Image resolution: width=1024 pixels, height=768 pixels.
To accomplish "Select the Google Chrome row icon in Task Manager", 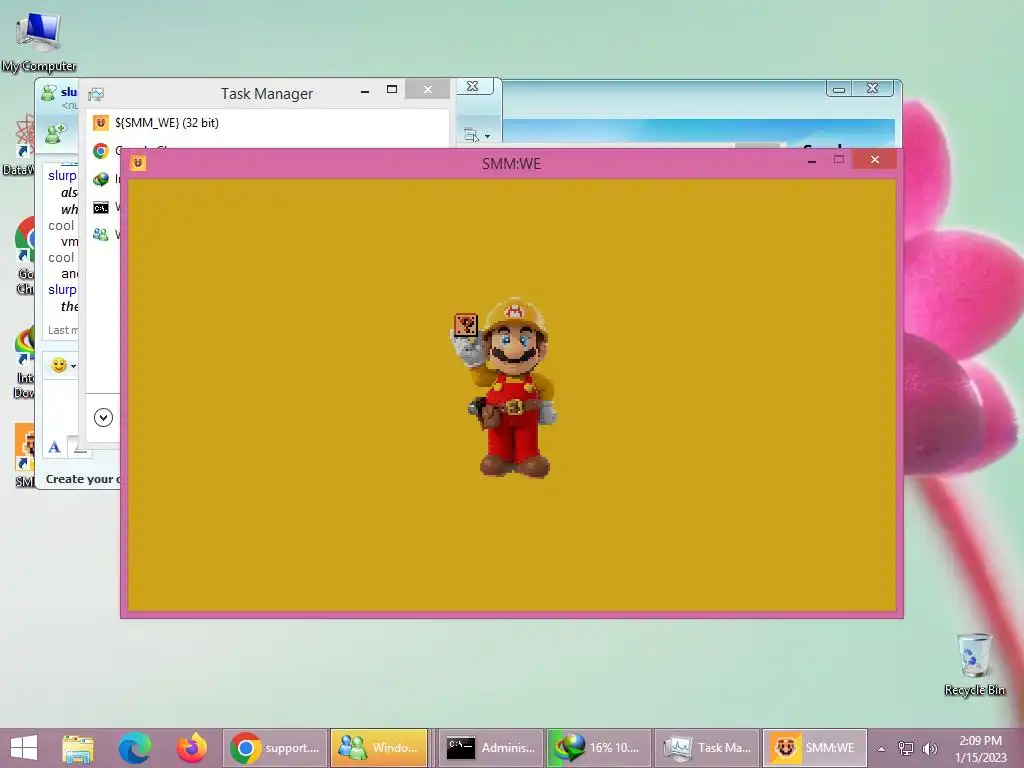I will [x=101, y=152].
